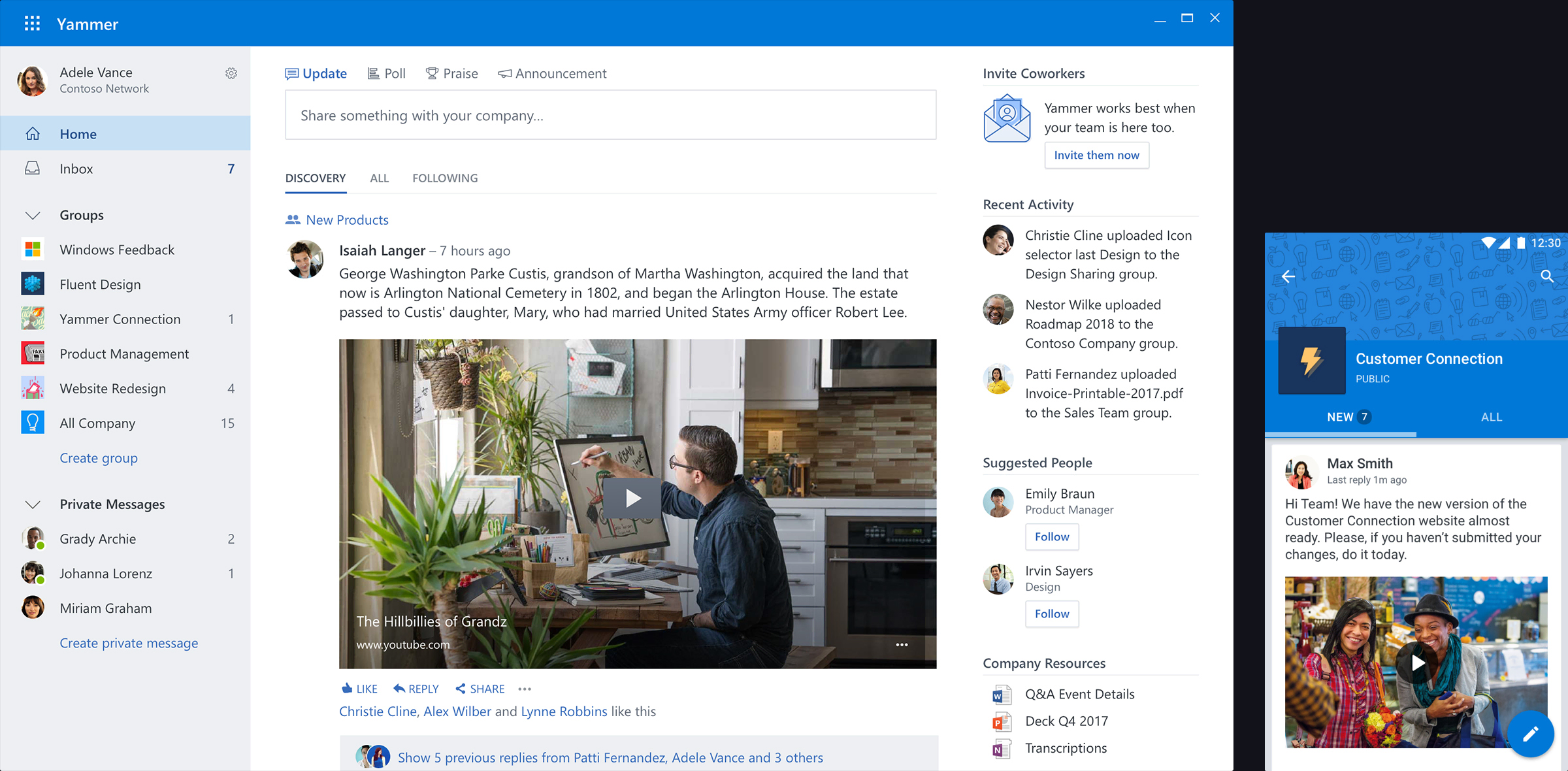Like Isaiah Langer's post
The image size is (1568, 771).
[x=359, y=689]
